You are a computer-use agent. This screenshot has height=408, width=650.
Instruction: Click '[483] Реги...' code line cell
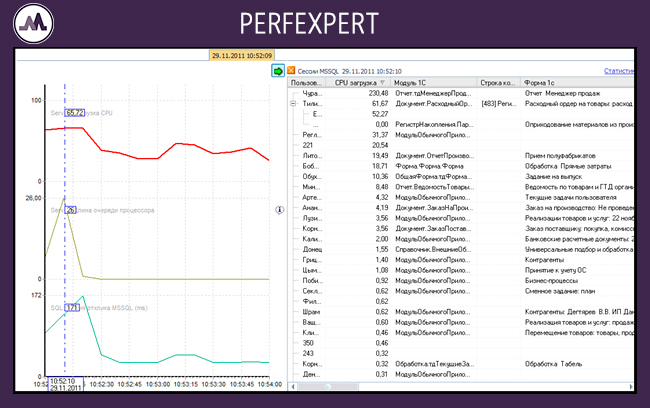click(499, 104)
